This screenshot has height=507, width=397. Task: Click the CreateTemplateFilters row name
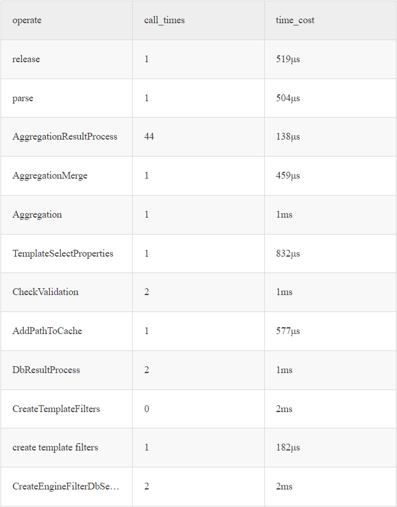(56, 409)
